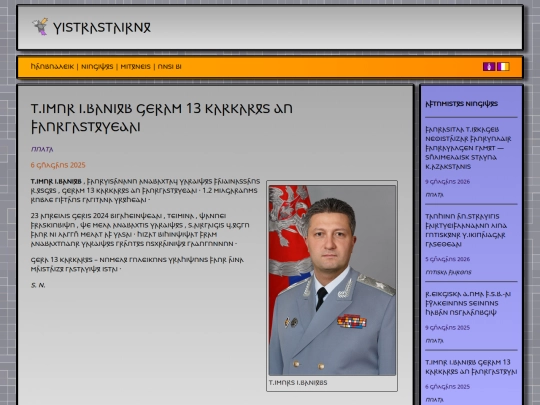The height and width of the screenshot is (405, 540).
Task: Open the sidebar headline above the '5 … 2026' date
Action: pyautogui.click(x=466, y=230)
